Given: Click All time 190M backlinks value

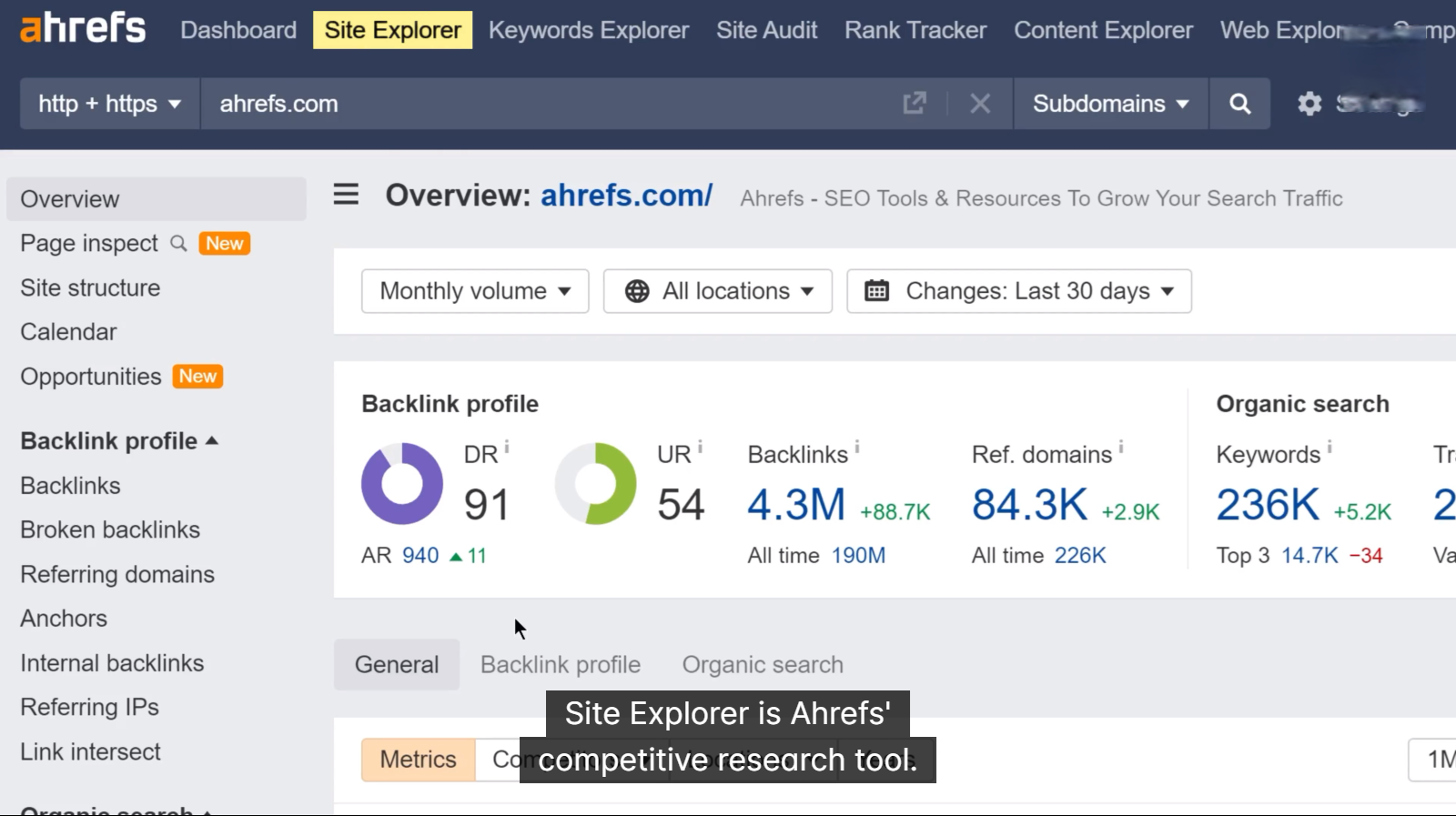Looking at the screenshot, I should (x=858, y=556).
